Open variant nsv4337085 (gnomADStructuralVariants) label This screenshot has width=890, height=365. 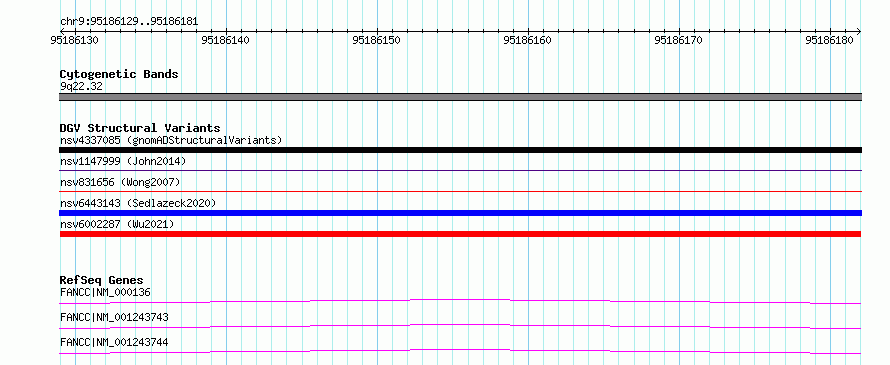(171, 140)
